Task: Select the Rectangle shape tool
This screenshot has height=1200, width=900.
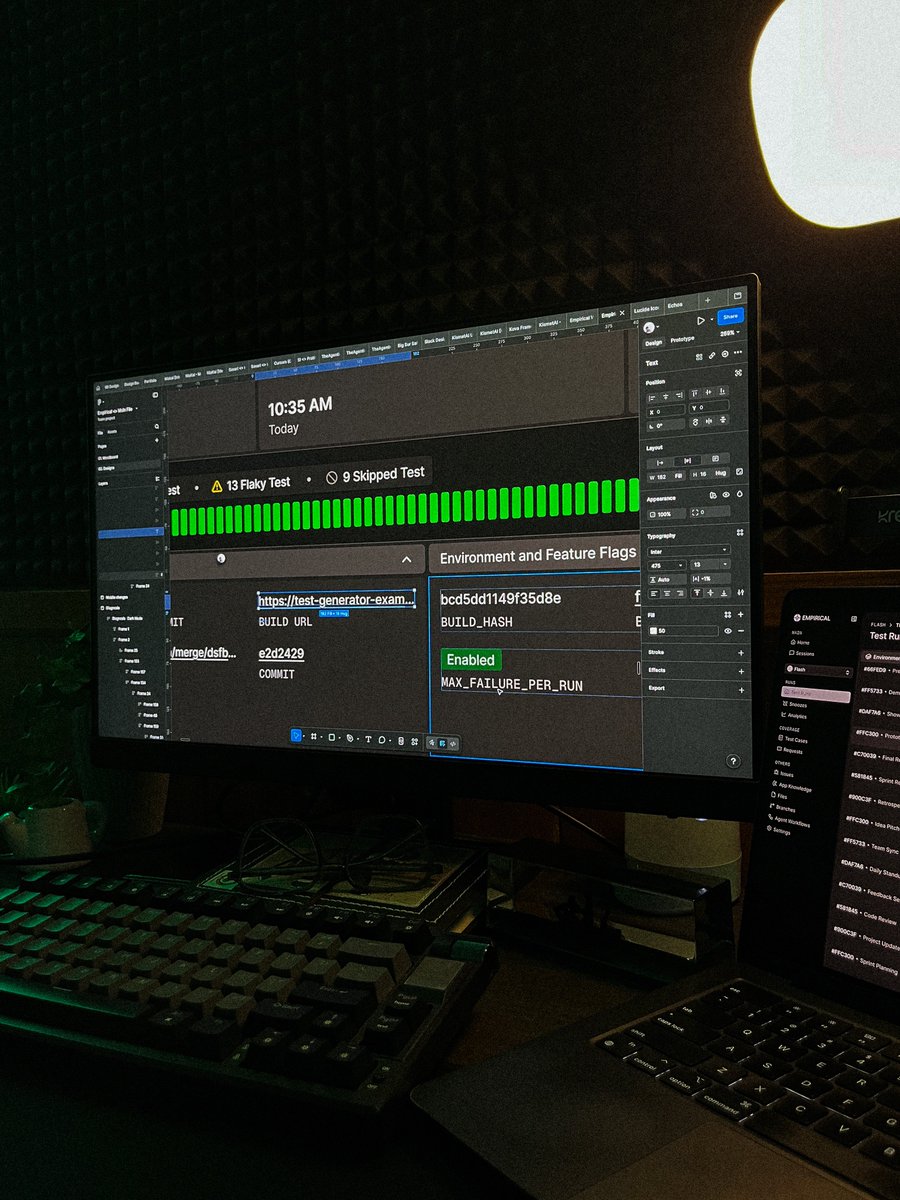Action: tap(332, 737)
